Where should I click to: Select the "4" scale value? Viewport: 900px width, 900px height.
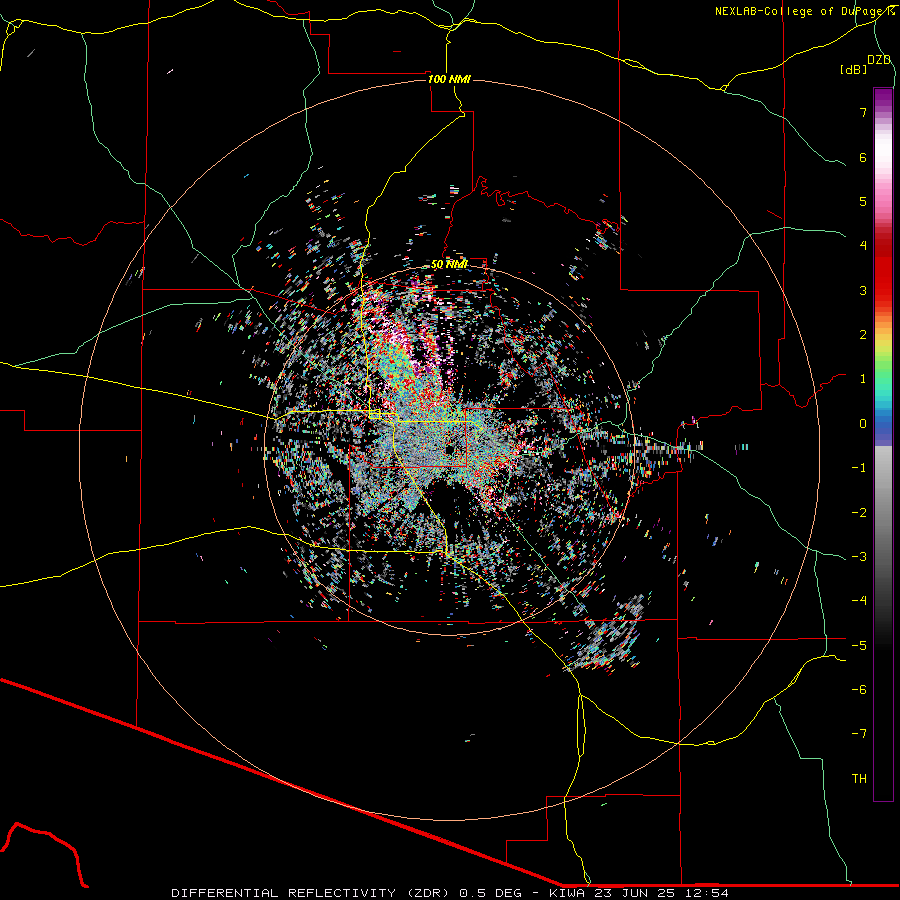[x=863, y=246]
